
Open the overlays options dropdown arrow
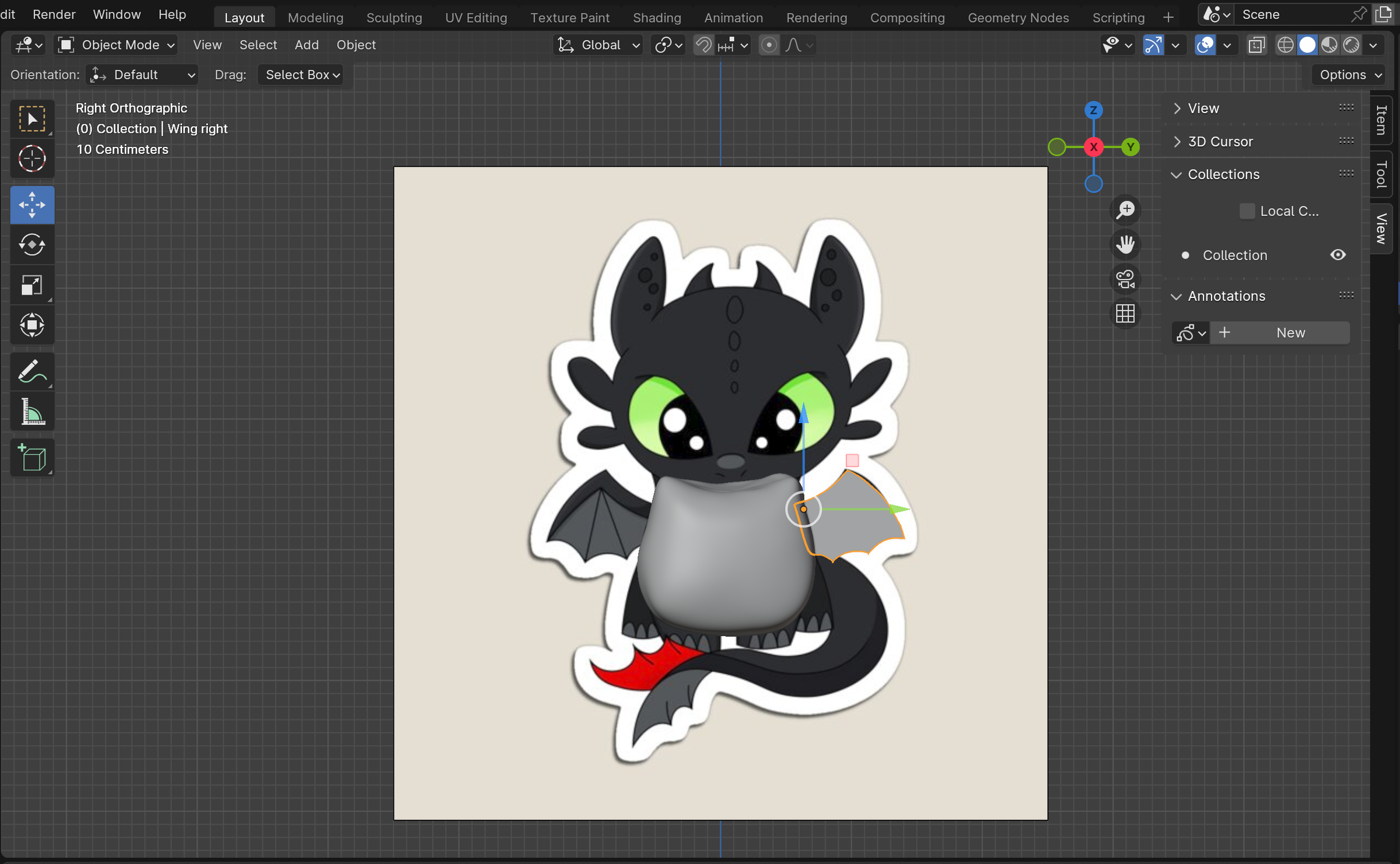point(1227,45)
